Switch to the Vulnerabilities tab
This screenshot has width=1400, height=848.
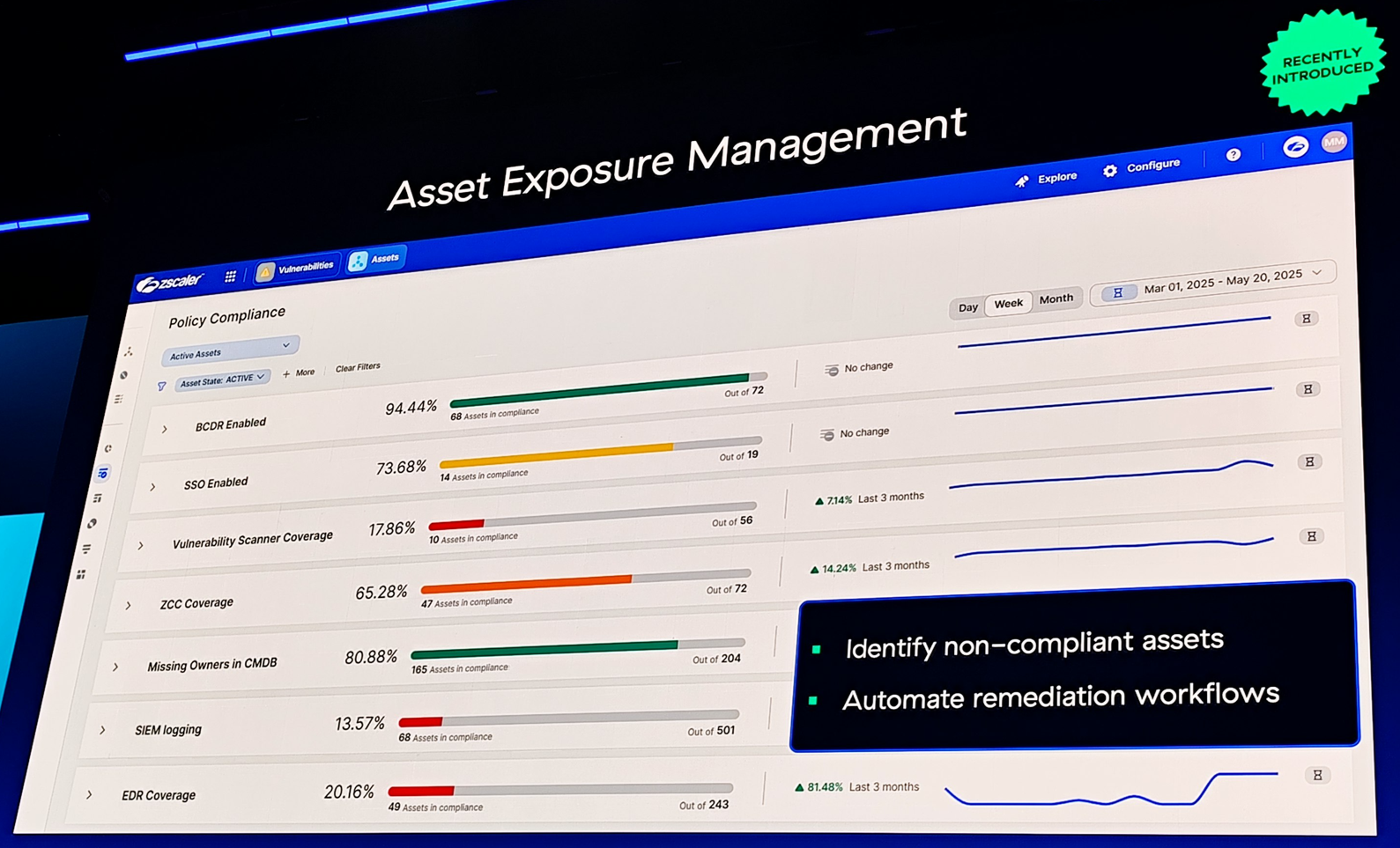click(296, 269)
